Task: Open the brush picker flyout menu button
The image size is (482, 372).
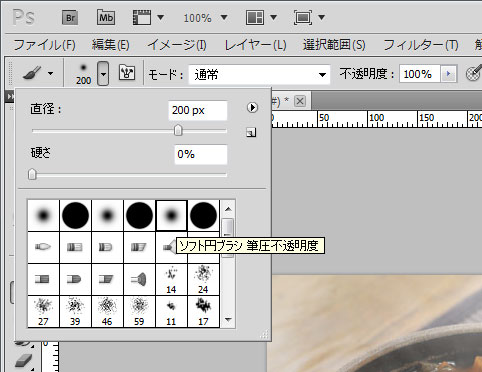Action: pos(252,107)
